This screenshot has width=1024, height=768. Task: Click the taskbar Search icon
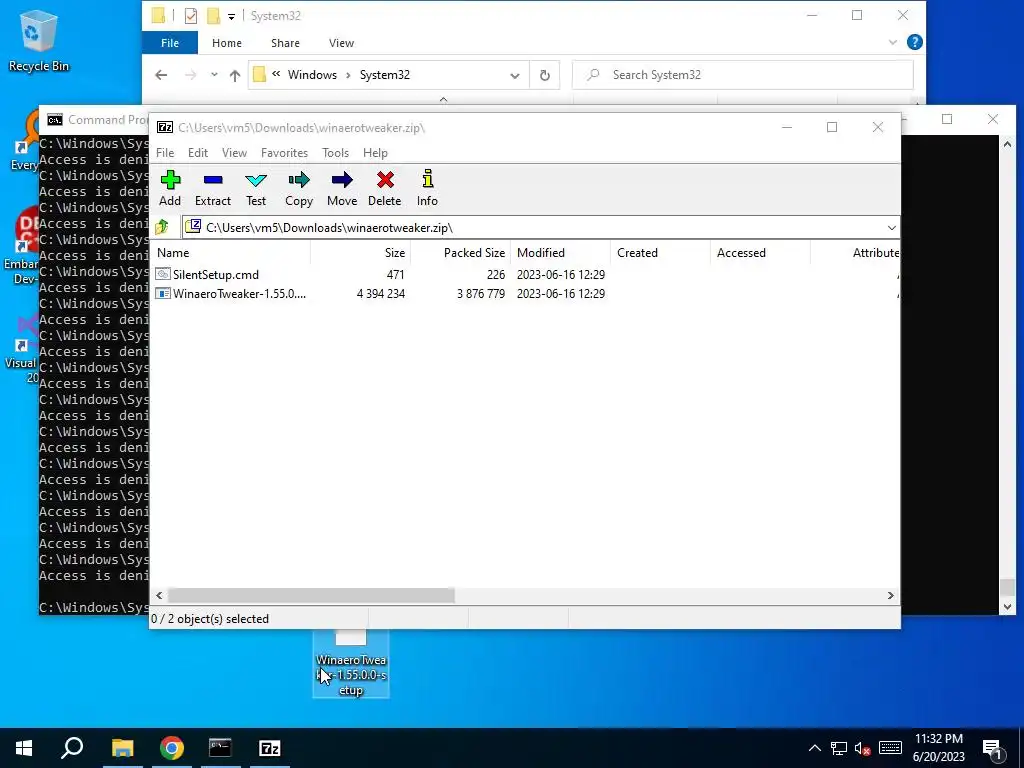pyautogui.click(x=72, y=748)
